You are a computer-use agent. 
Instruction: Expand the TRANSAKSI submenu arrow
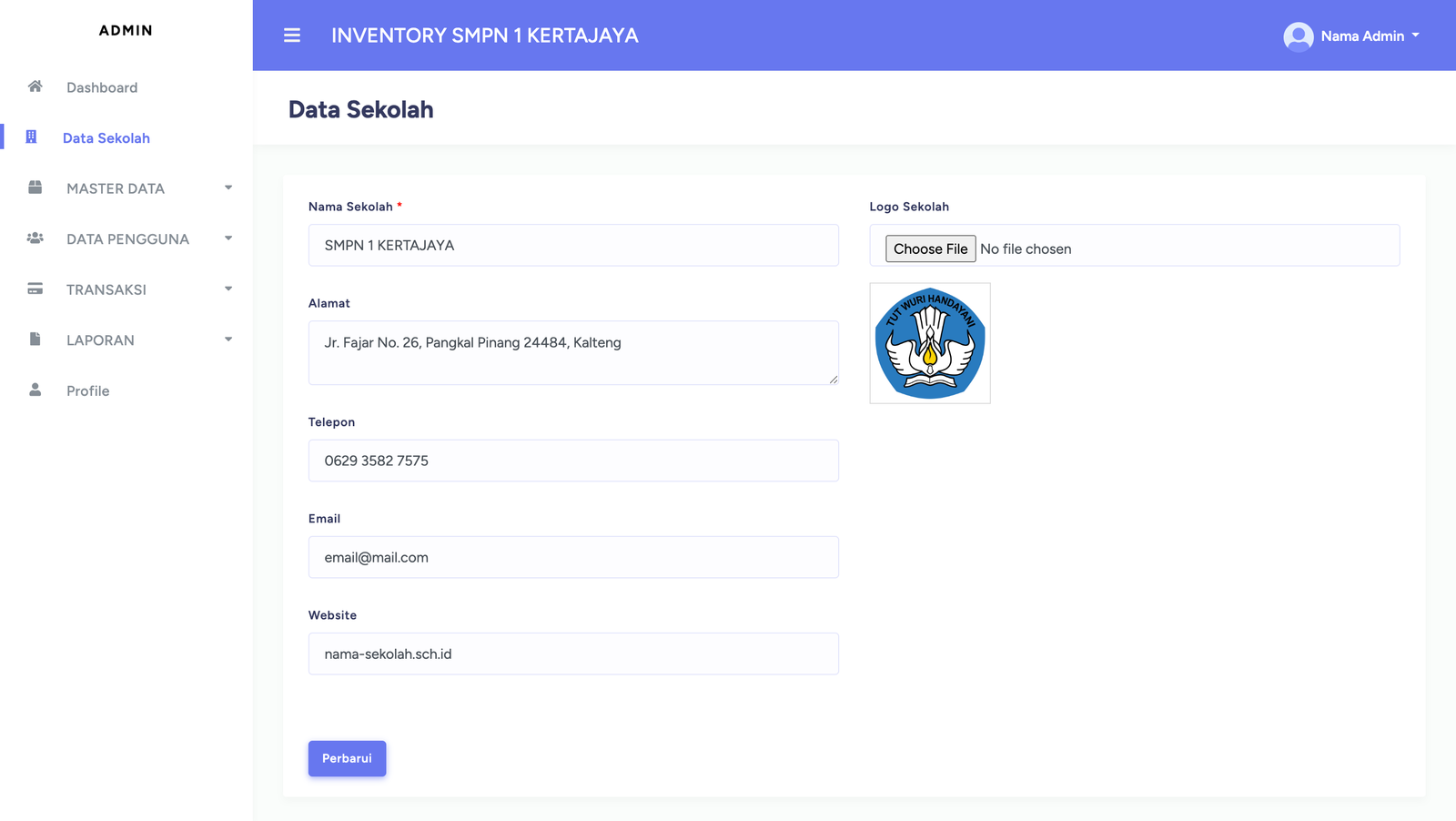(228, 289)
